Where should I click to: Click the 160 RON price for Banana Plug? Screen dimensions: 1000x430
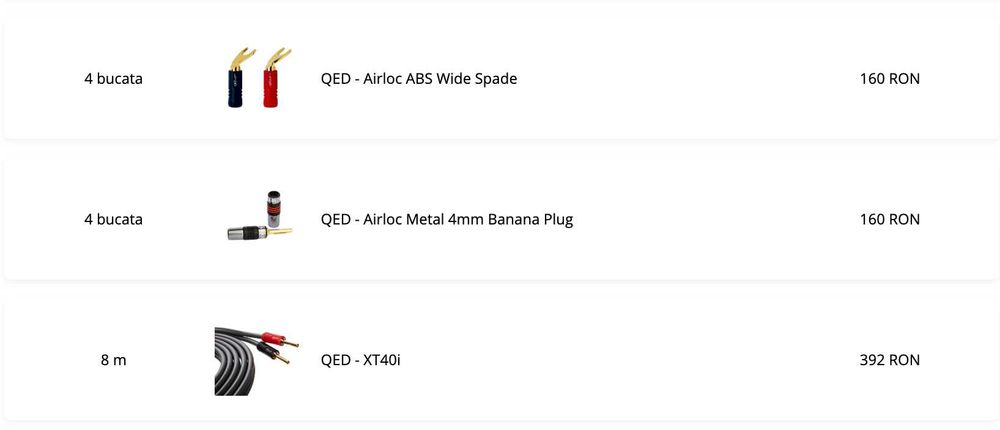(x=889, y=219)
